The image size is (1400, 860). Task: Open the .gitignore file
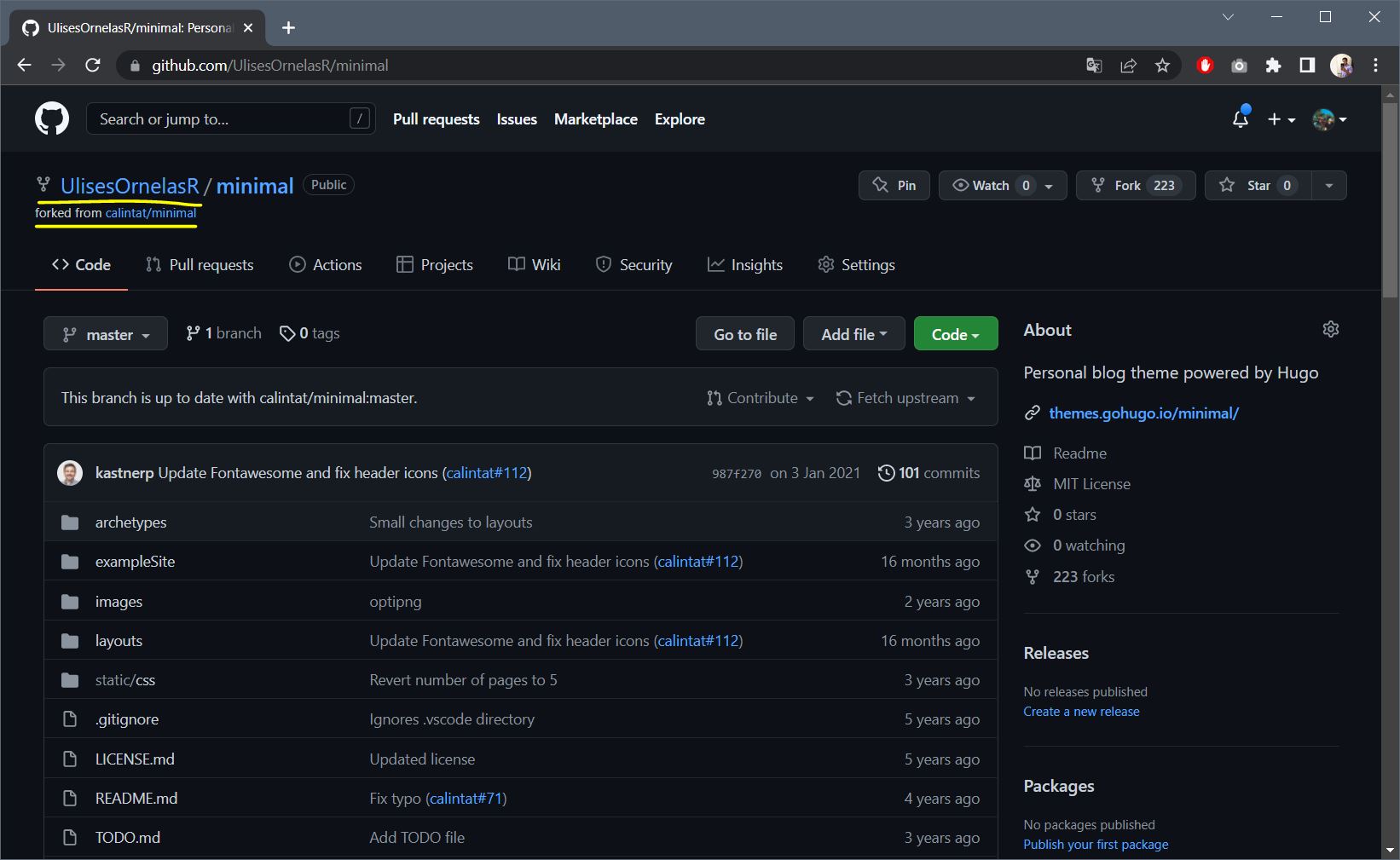click(127, 719)
